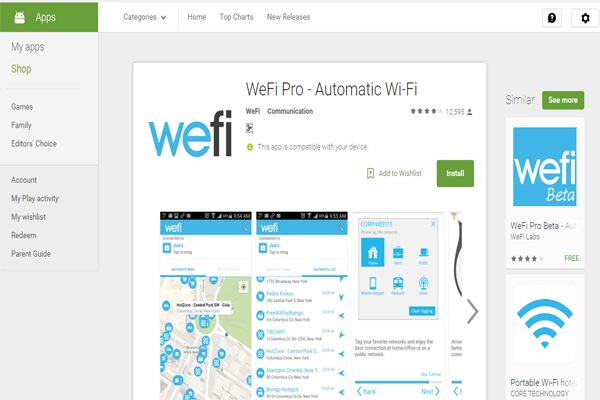This screenshot has height=400, width=600.
Task: Select Editors' Choice in sidebar
Action: tap(34, 144)
